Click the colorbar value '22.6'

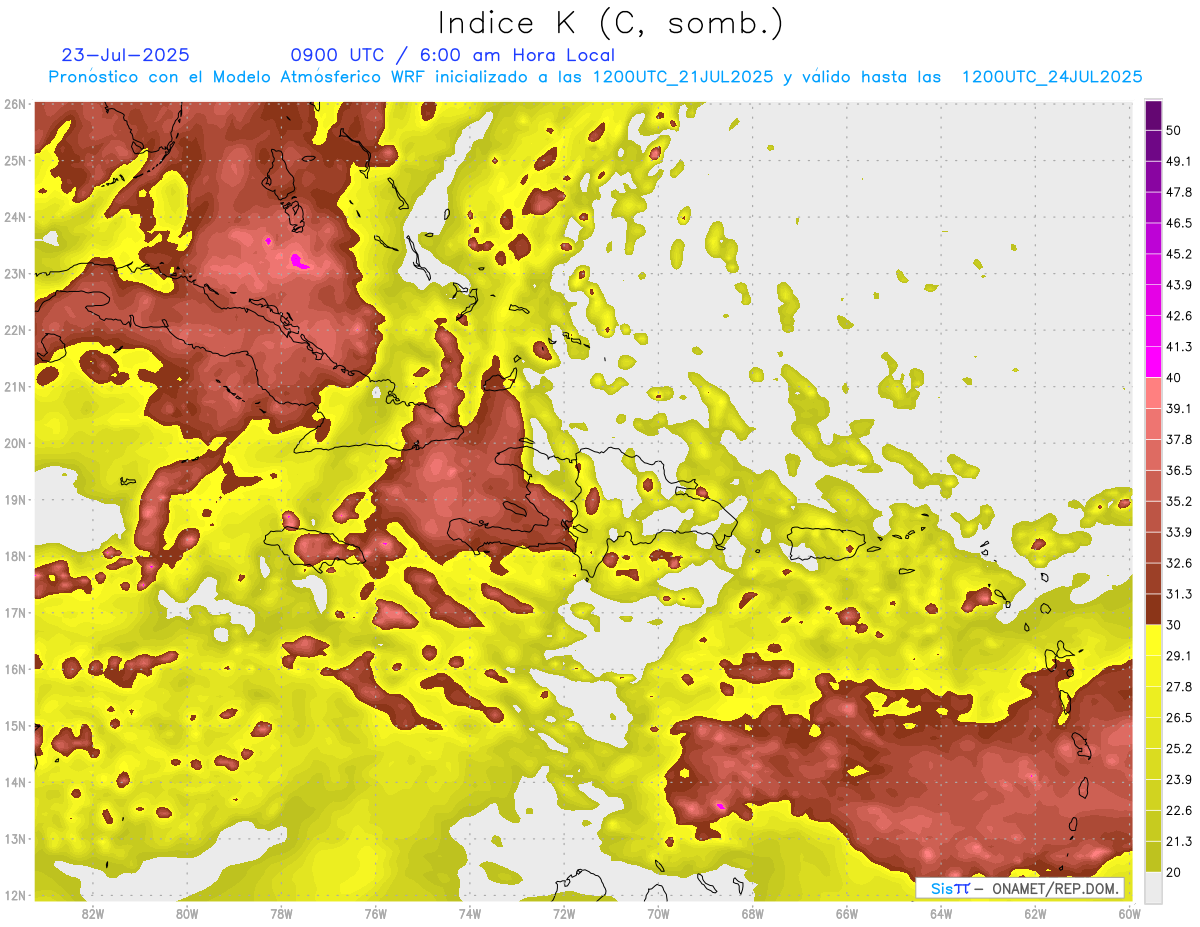pos(1178,811)
